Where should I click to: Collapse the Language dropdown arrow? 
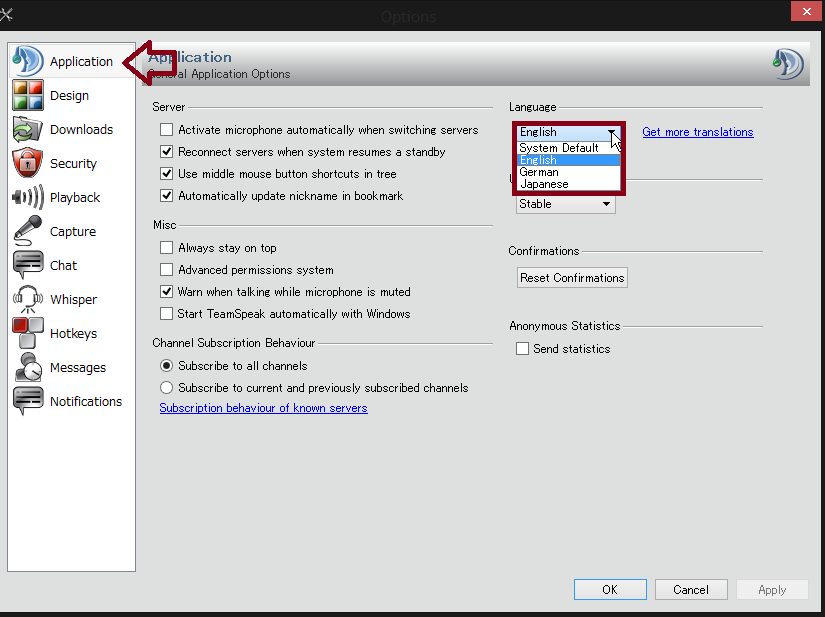click(x=611, y=132)
